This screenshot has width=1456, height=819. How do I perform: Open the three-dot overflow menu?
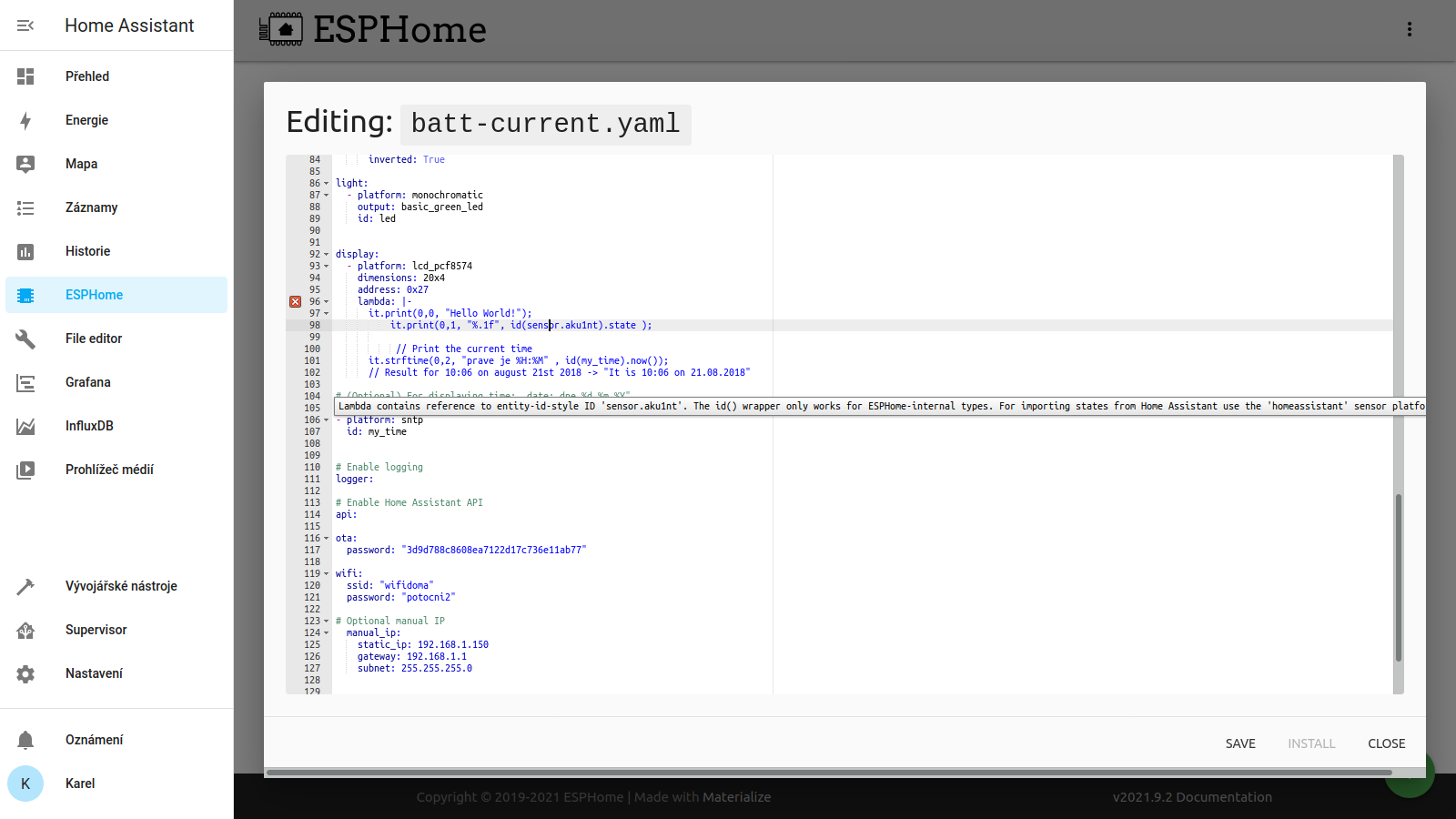[1410, 29]
